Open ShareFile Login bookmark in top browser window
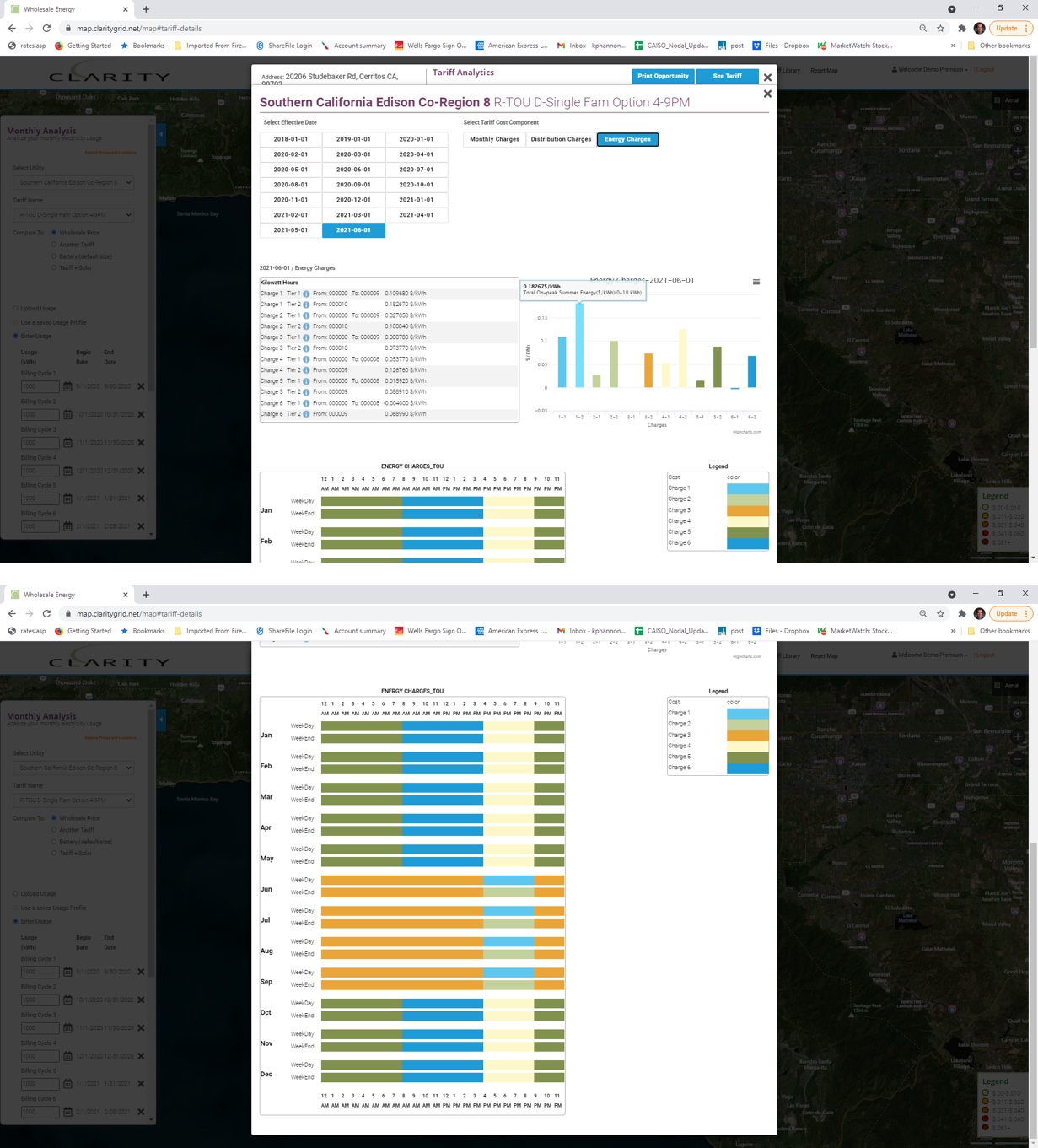The image size is (1038, 1148). click(284, 46)
